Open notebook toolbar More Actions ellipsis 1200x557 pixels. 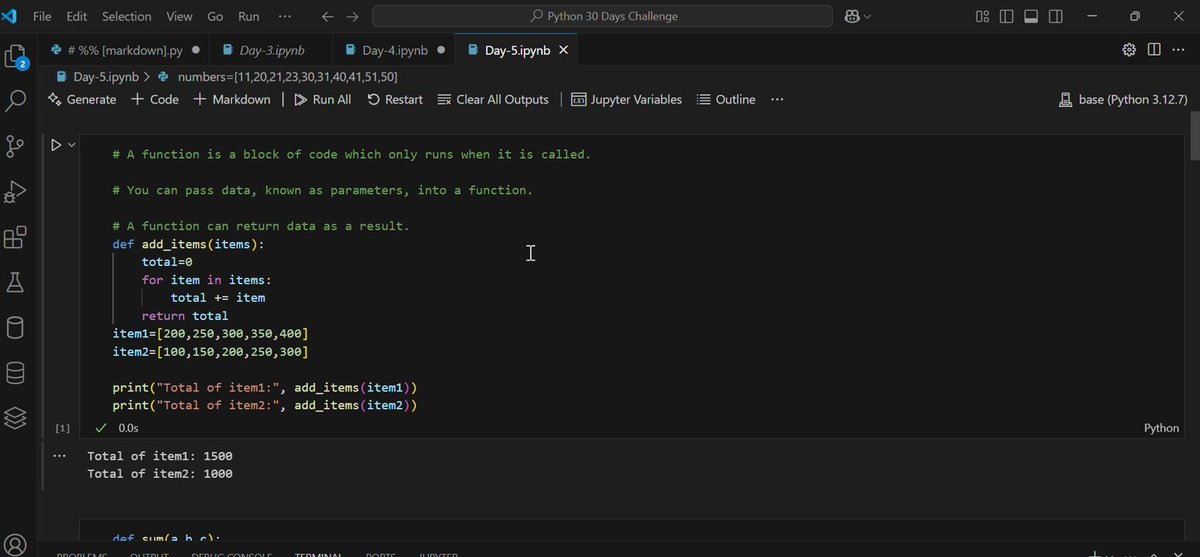point(777,99)
